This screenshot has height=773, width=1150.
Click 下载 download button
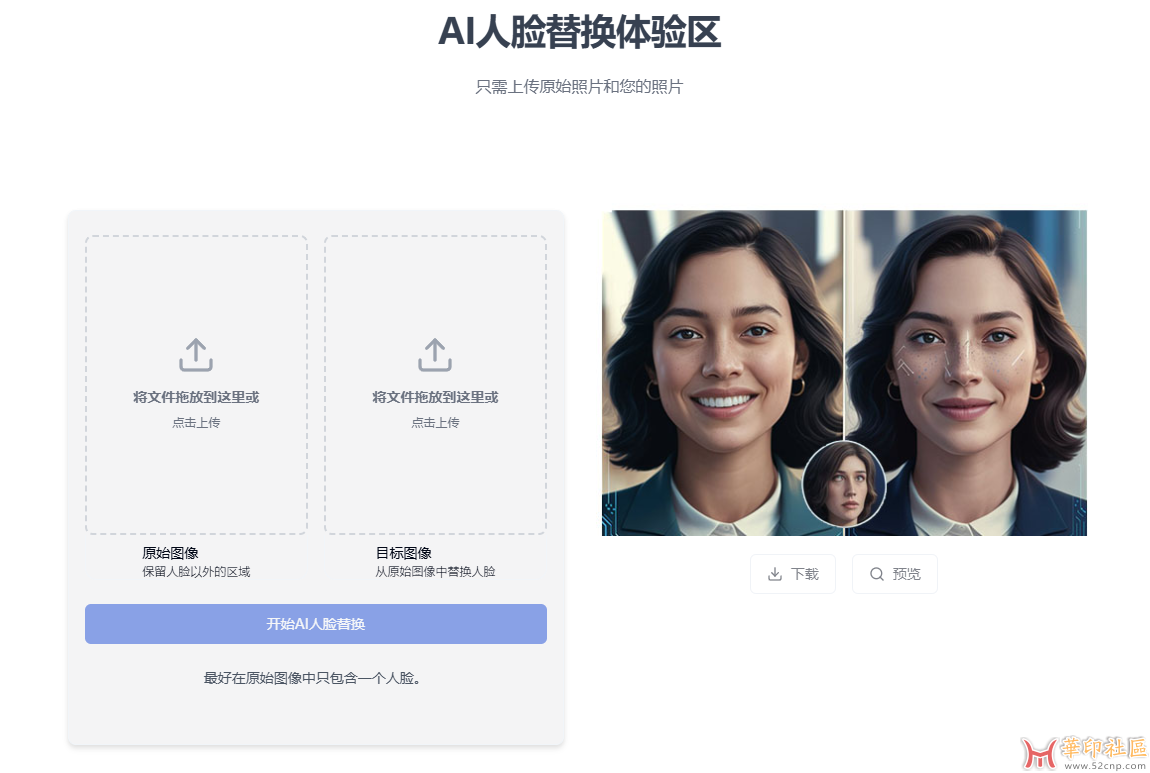(793, 574)
